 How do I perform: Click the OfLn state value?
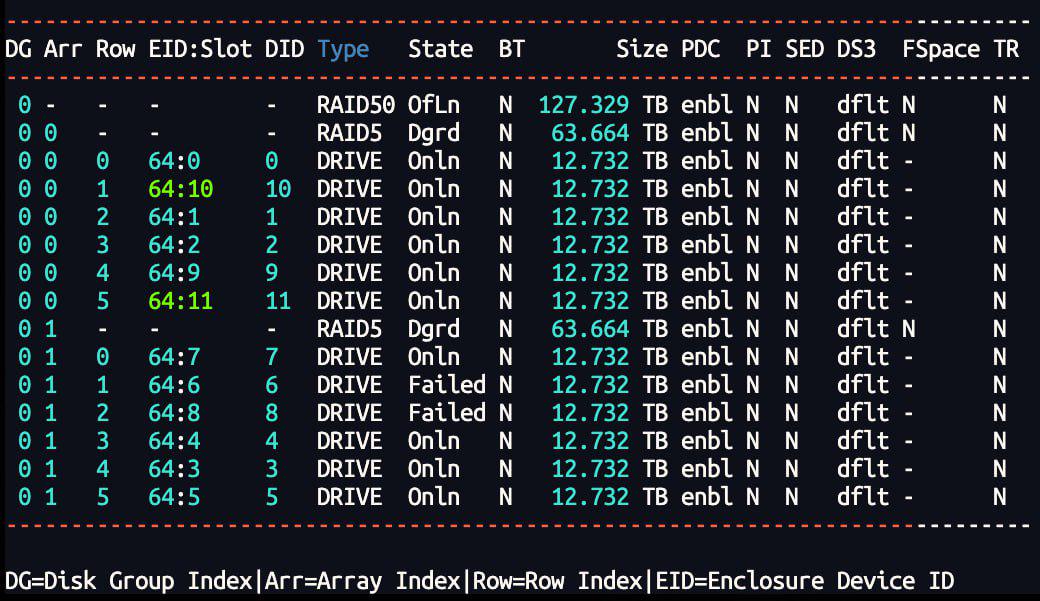434,104
